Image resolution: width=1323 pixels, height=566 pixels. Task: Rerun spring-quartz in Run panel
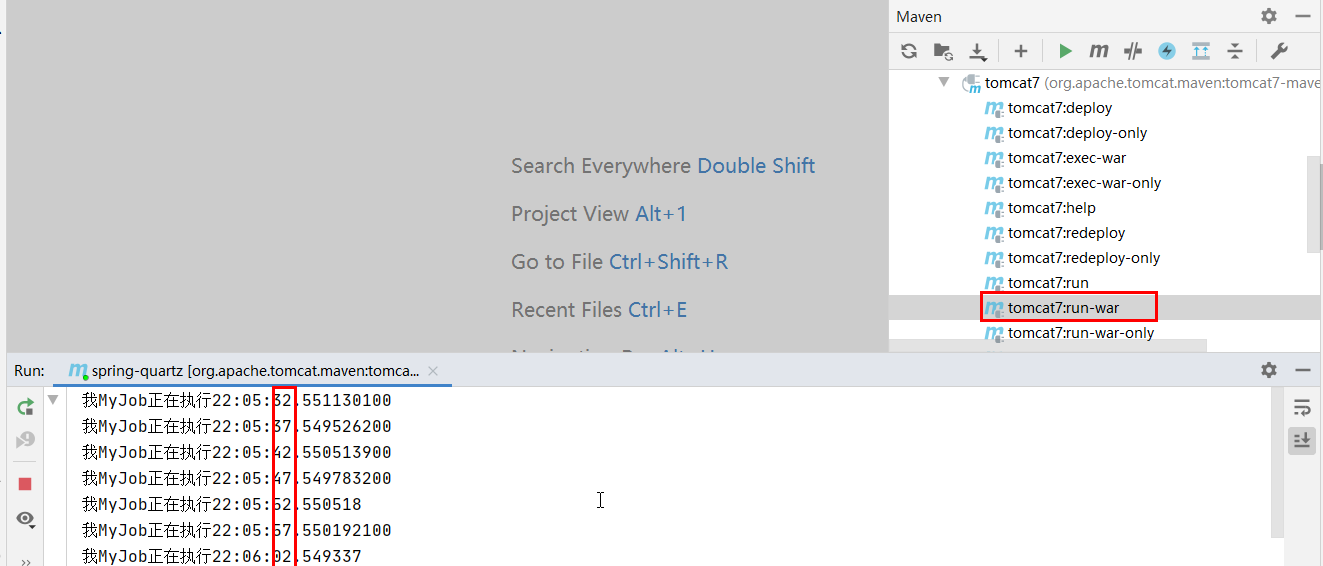[25, 407]
